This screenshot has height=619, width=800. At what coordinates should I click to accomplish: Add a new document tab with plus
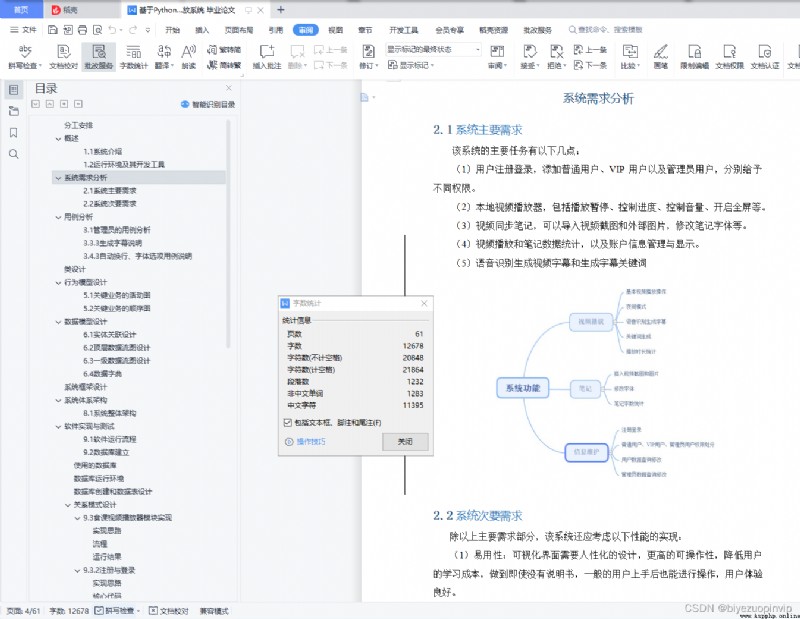281,10
